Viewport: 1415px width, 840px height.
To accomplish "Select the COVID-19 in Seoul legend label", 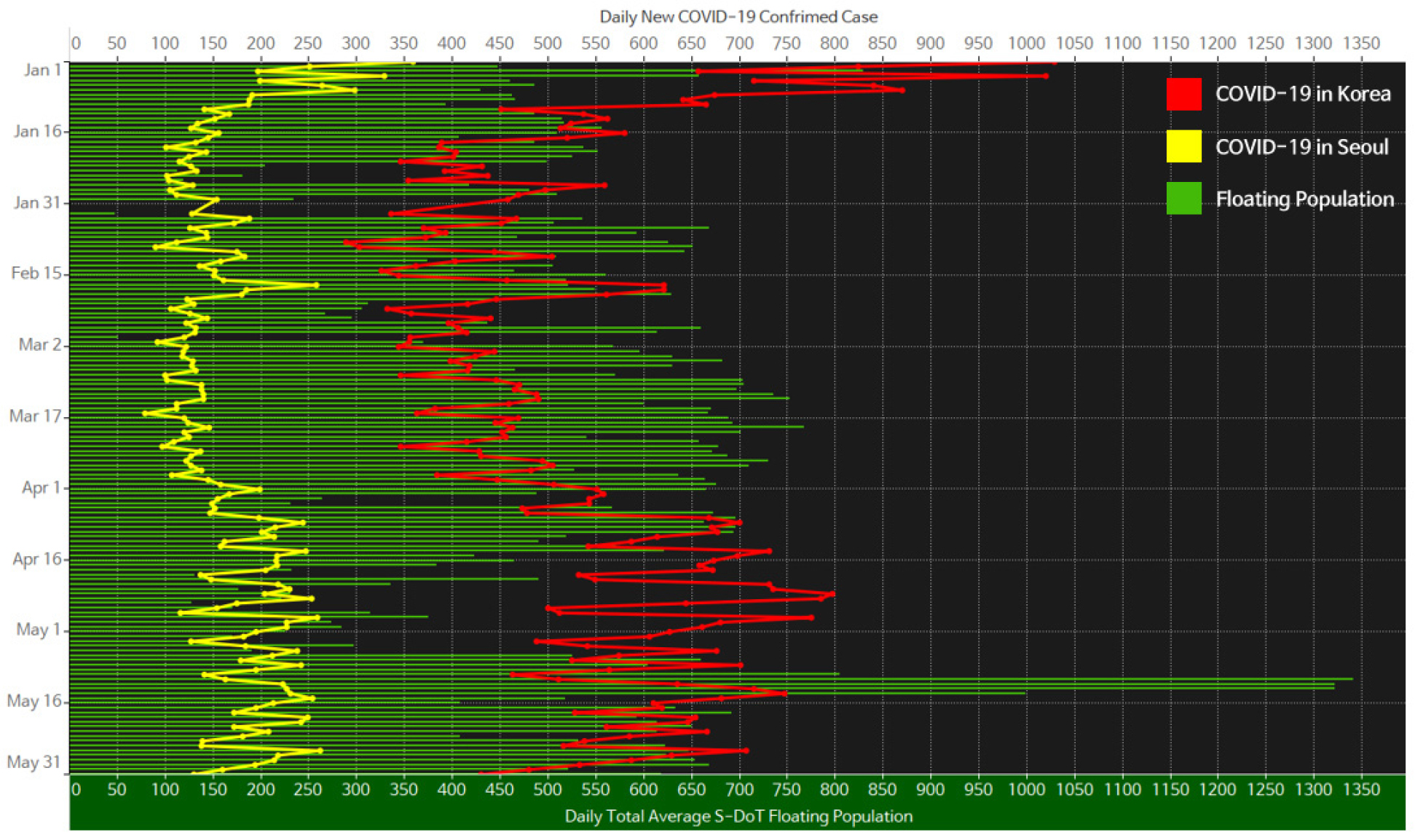I will click(x=1301, y=147).
